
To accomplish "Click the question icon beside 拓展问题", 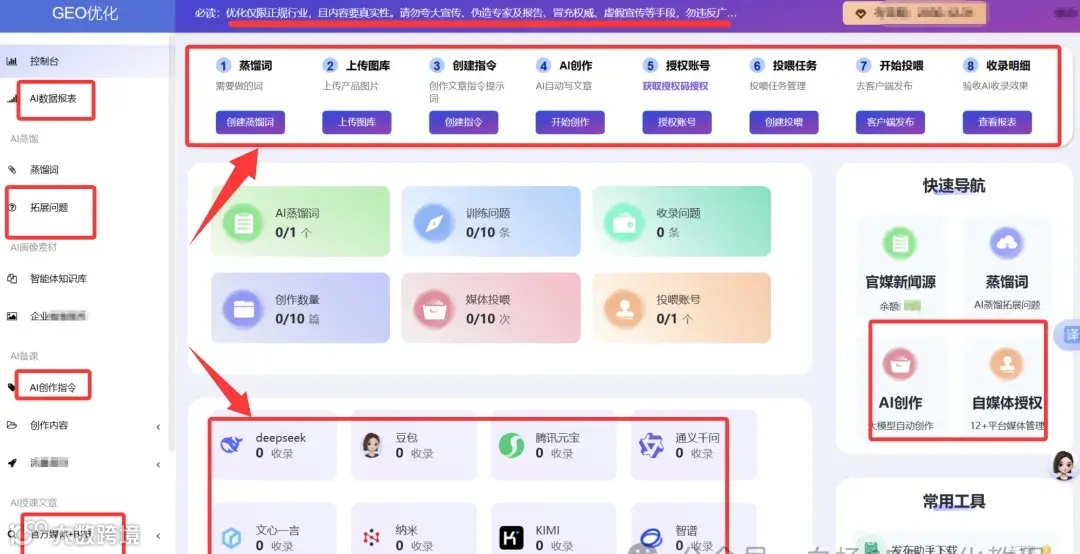I will (12, 207).
